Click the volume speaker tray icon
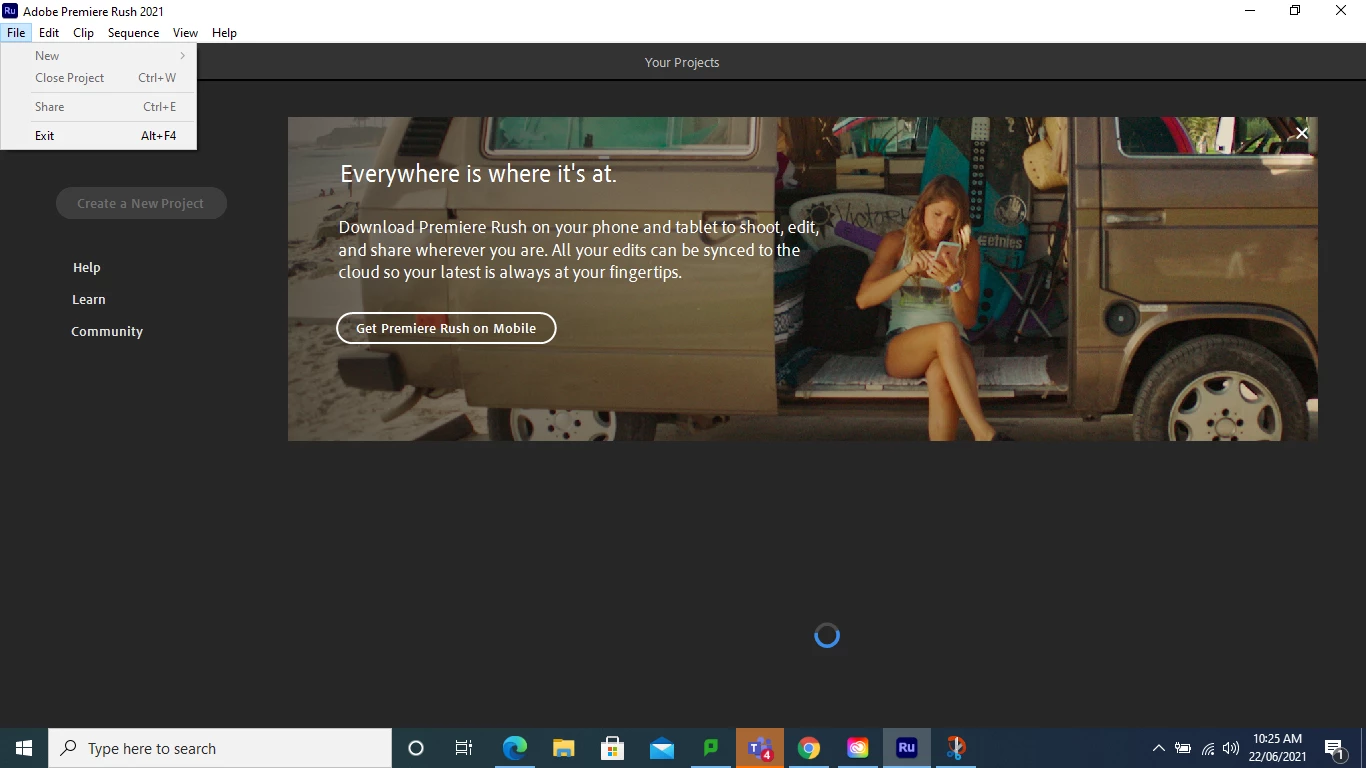 1231,748
